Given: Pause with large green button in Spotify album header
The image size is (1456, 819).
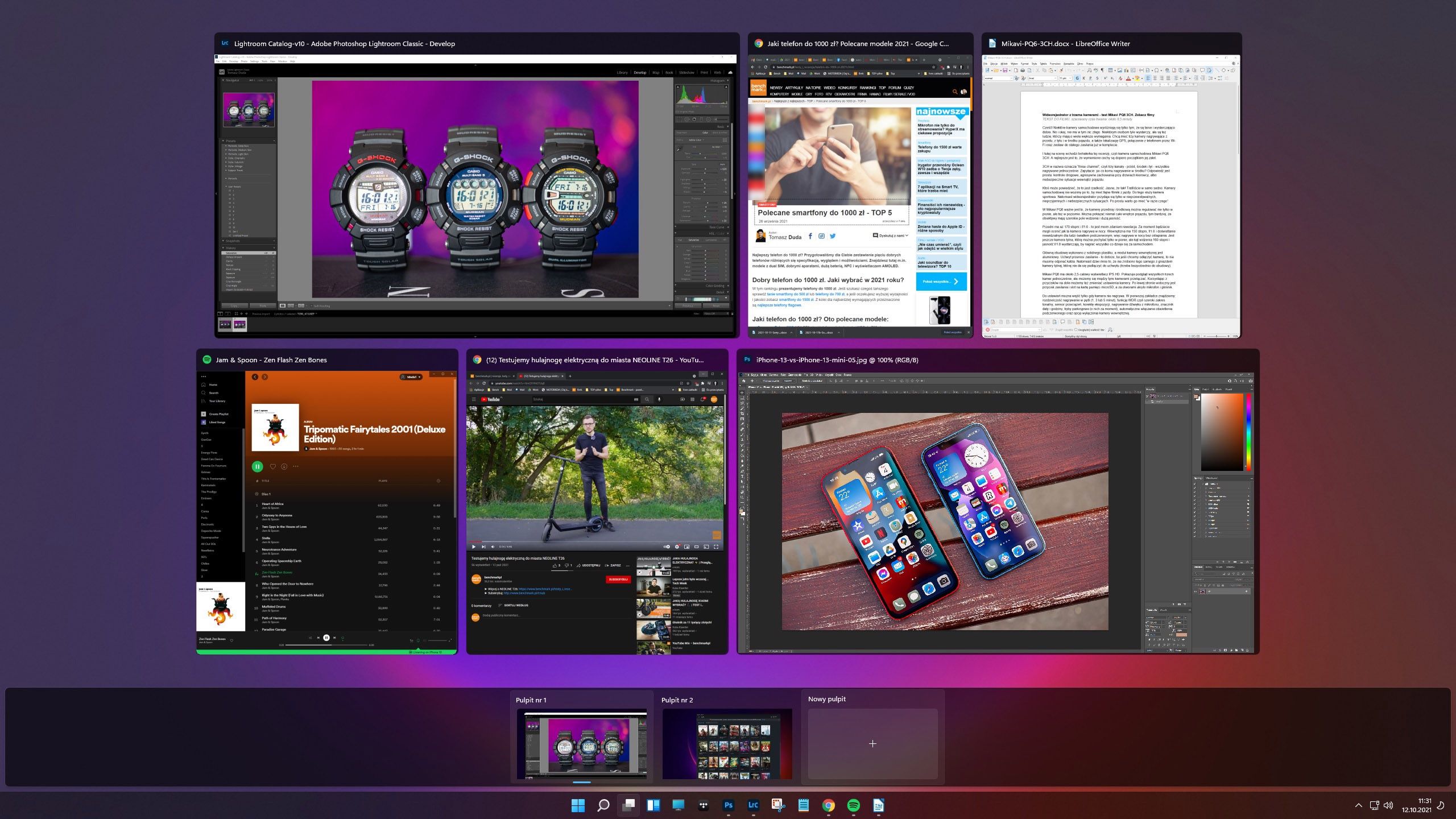Looking at the screenshot, I should click(x=257, y=466).
